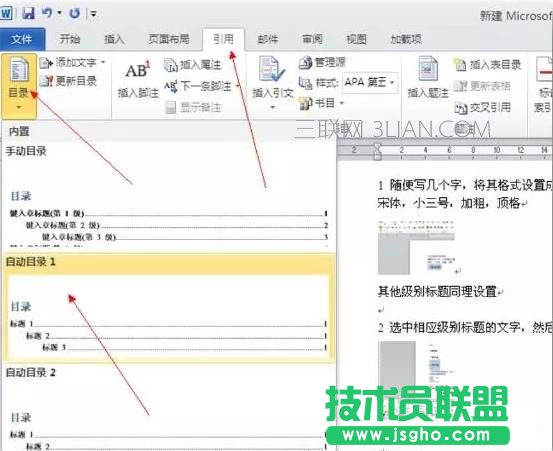
Task: Click 插入表目录 button
Action: tap(488, 65)
